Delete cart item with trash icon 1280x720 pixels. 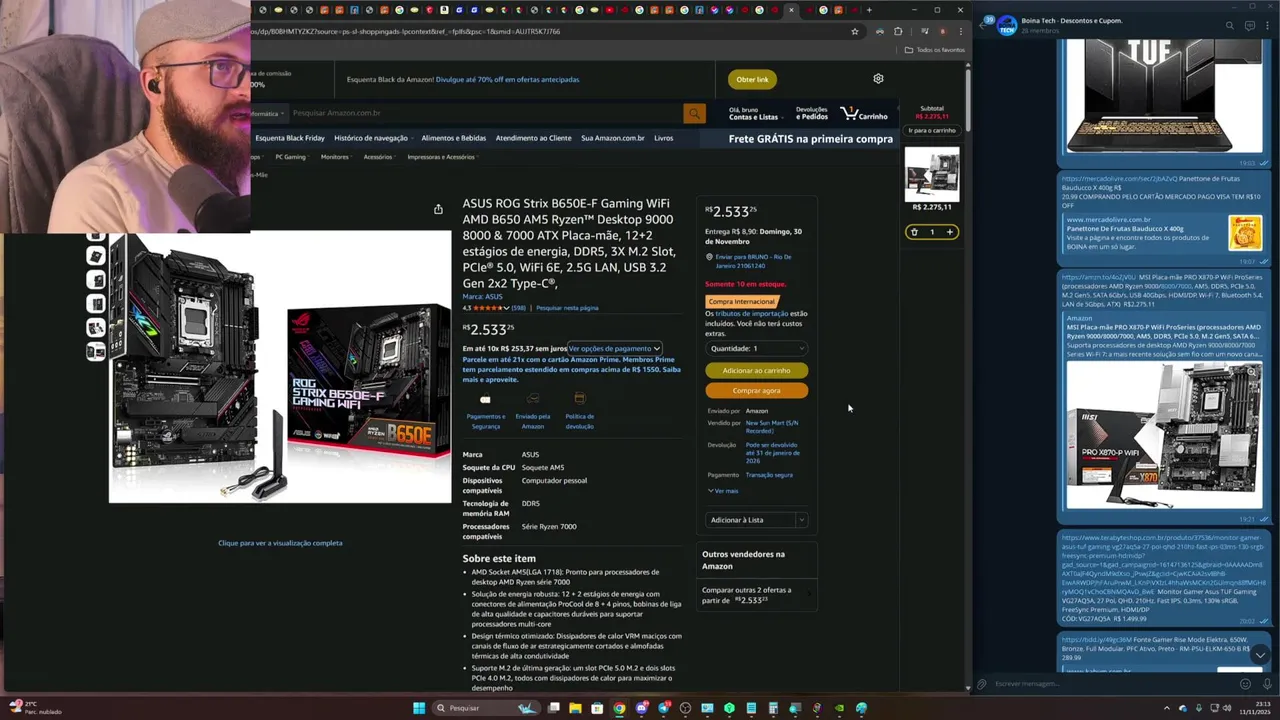pos(914,232)
